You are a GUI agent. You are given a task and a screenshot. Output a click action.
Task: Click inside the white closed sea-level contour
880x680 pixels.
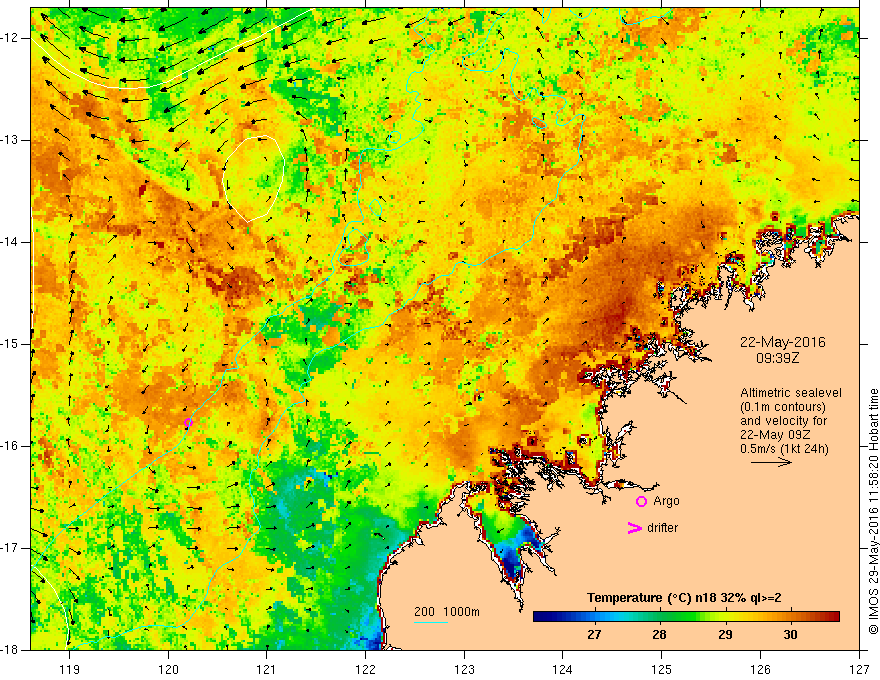tap(254, 178)
